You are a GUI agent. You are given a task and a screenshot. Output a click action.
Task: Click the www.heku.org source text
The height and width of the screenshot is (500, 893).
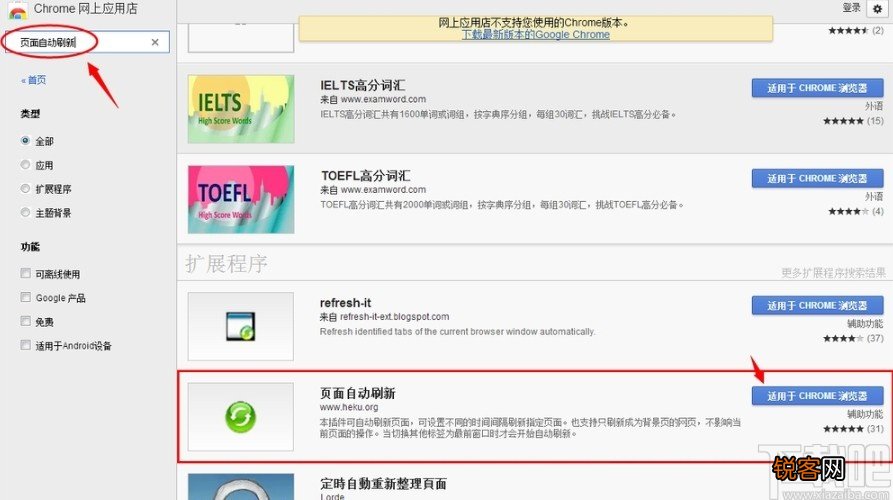click(x=349, y=407)
